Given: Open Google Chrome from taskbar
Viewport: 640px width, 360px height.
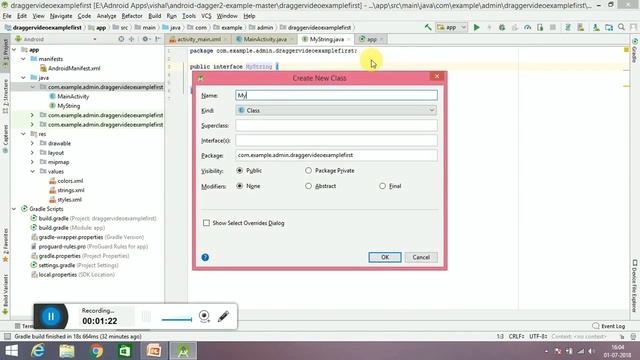Looking at the screenshot, I should pyautogui.click(x=96, y=351).
